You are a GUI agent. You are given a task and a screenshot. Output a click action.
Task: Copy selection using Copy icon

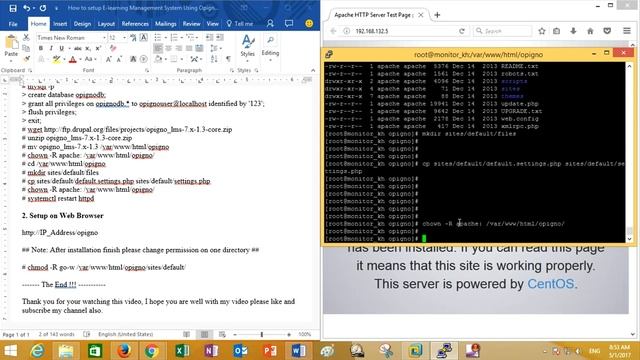27,48
